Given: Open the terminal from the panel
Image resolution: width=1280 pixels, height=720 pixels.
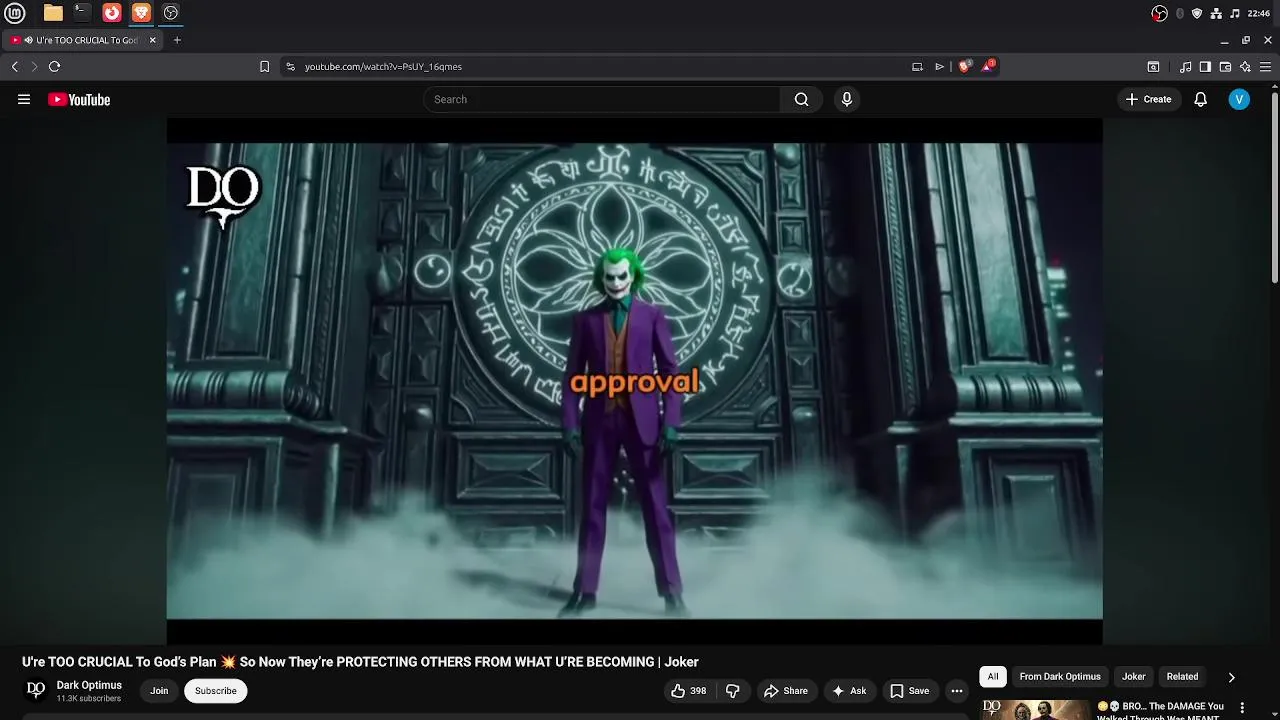Looking at the screenshot, I should click(x=82, y=13).
